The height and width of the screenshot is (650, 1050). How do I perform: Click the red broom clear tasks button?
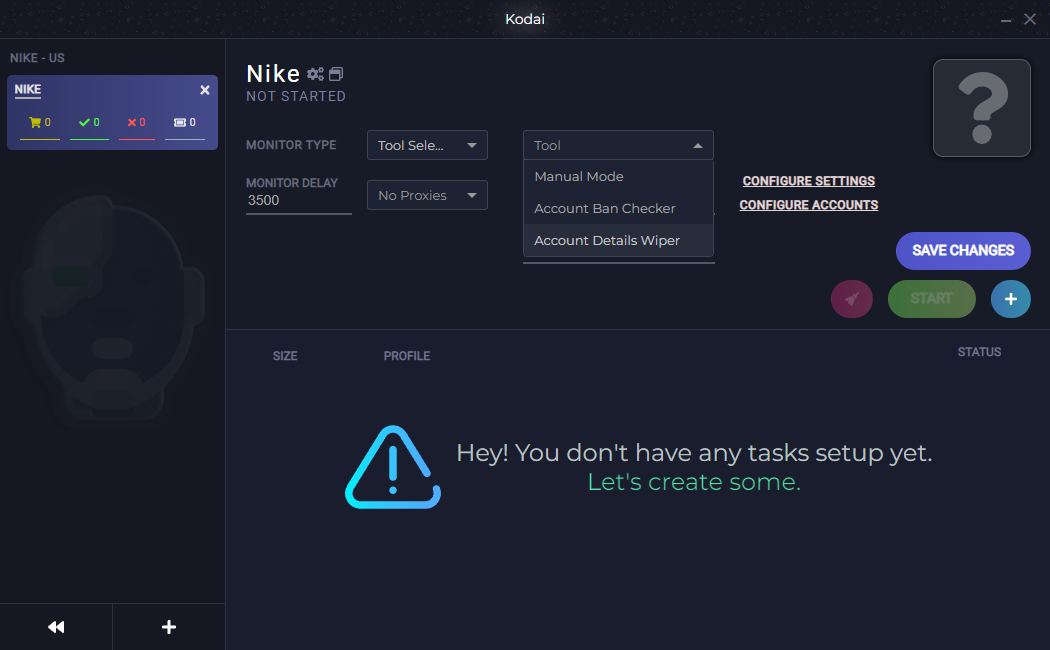pos(852,299)
